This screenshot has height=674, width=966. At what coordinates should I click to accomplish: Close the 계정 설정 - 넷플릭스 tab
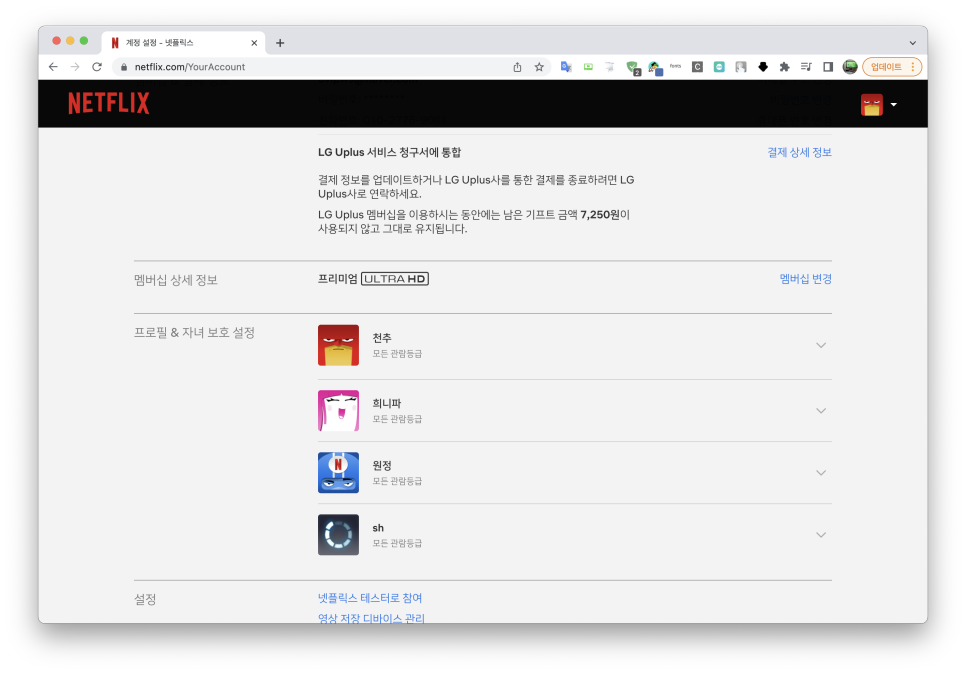tap(254, 43)
